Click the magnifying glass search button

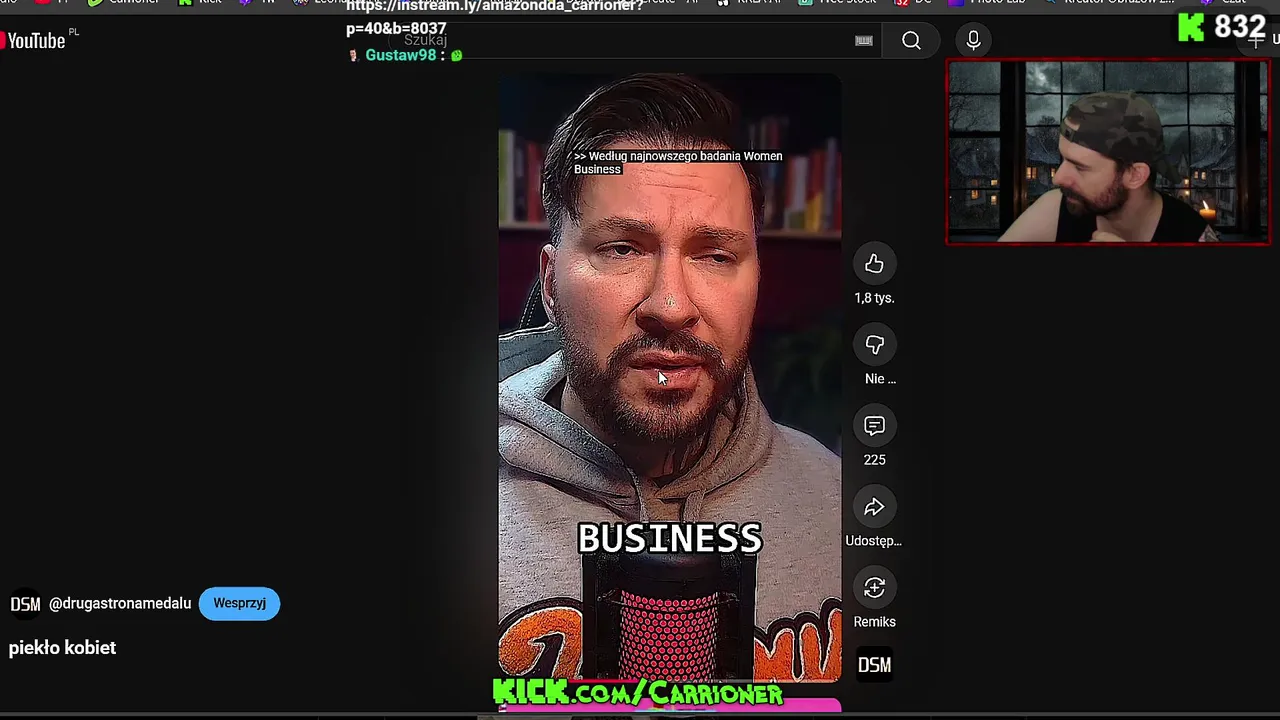coord(911,40)
